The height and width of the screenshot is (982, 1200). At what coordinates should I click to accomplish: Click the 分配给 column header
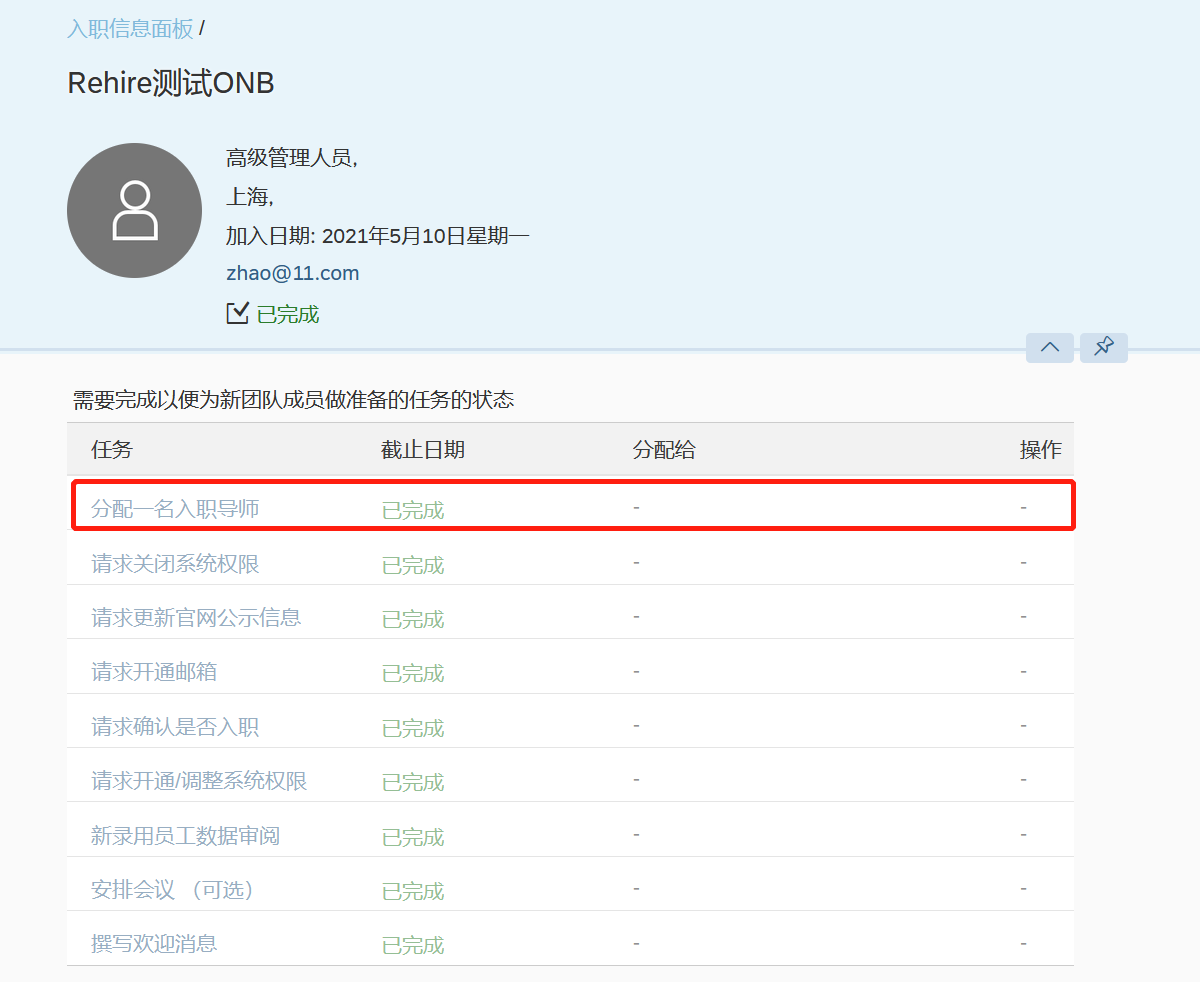pyautogui.click(x=664, y=450)
